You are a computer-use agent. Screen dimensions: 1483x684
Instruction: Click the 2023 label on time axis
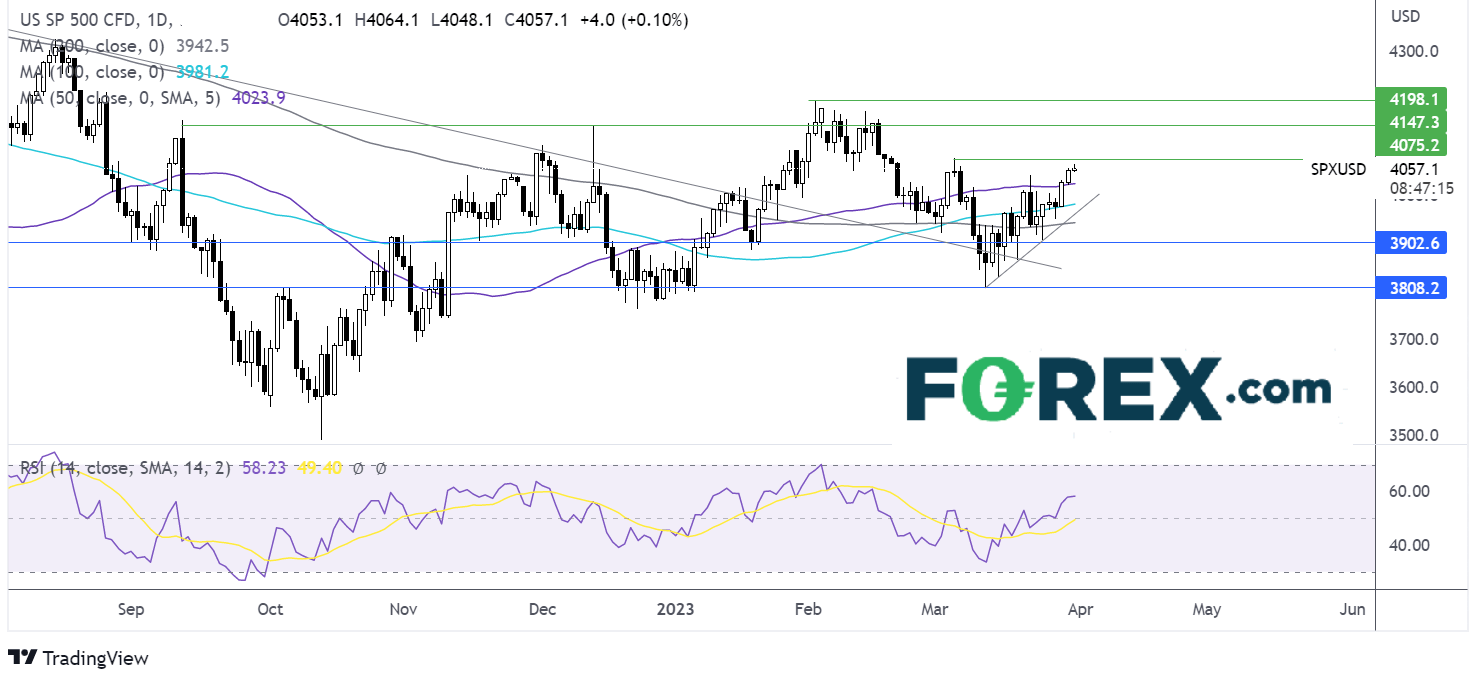(677, 609)
